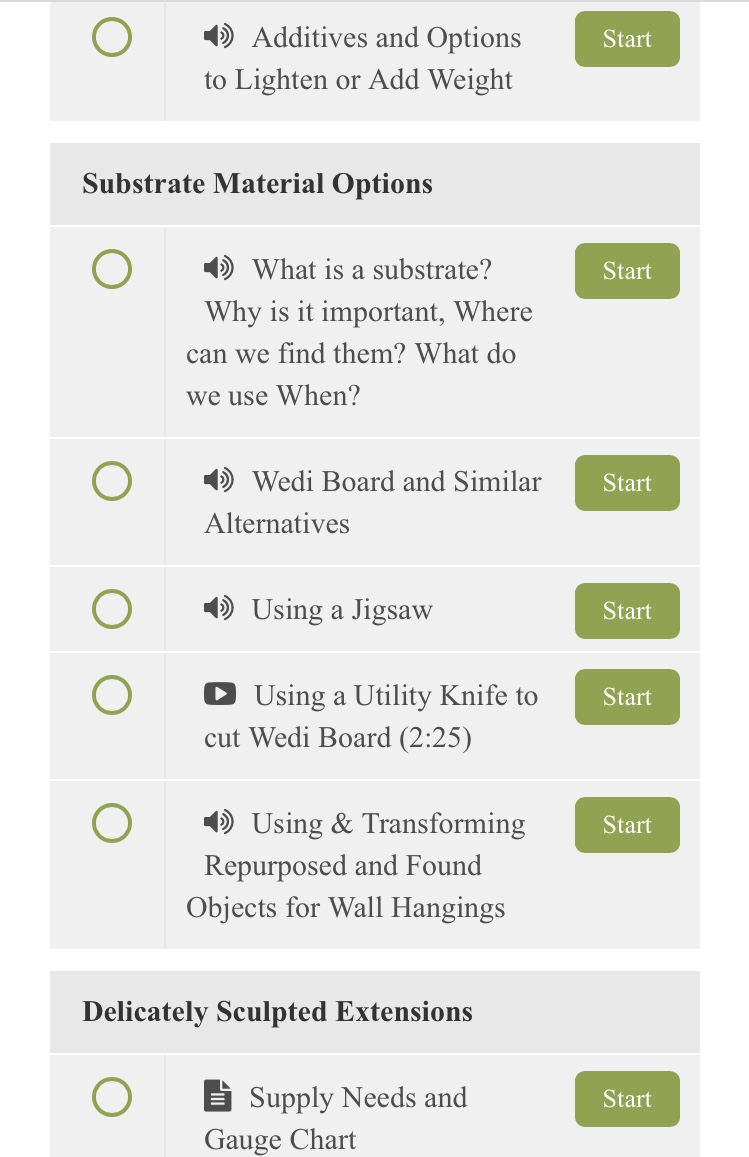
Task: Mark Additives and Options lesson circle complete
Action: [x=112, y=37]
